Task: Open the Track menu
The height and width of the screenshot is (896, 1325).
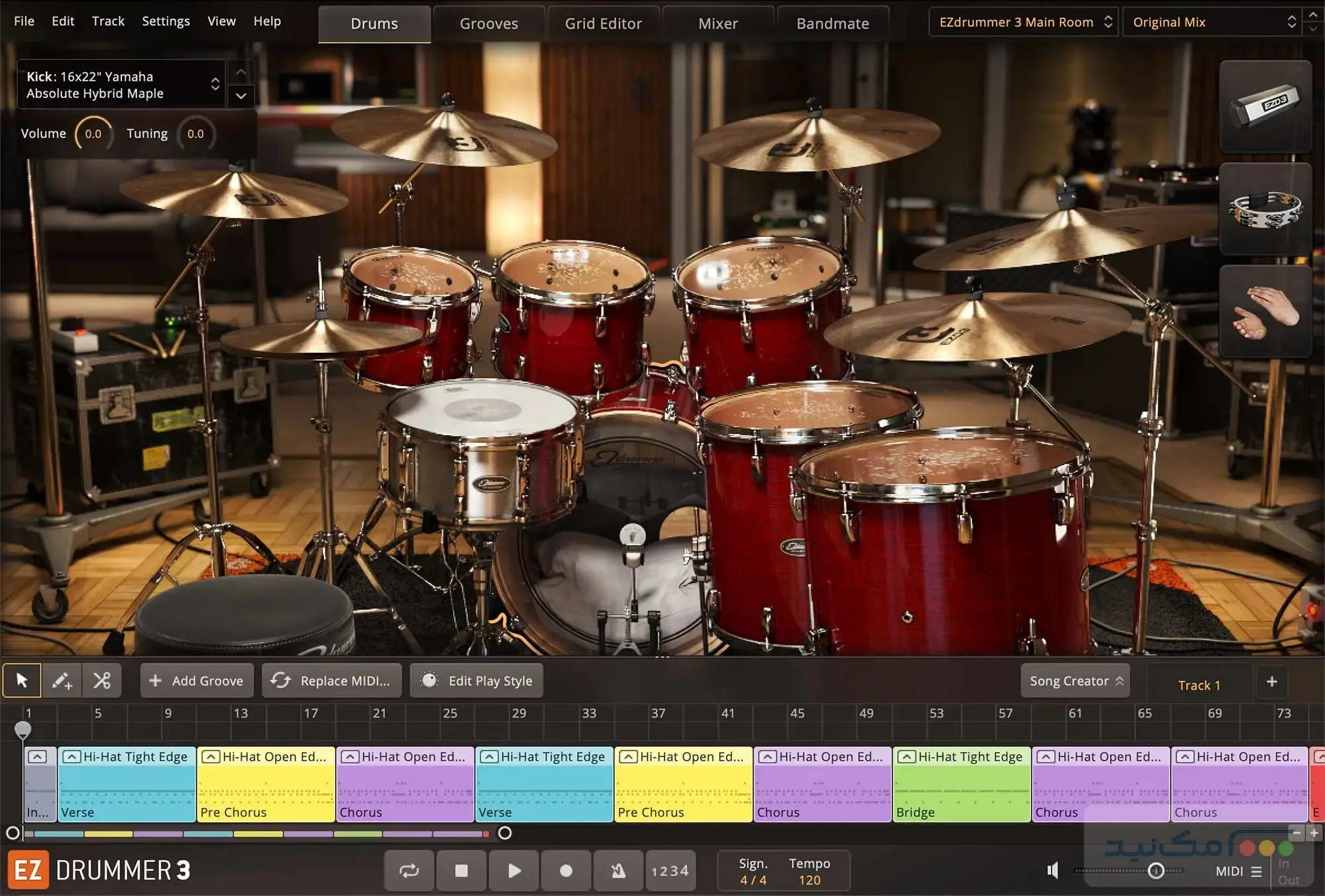Action: (108, 21)
